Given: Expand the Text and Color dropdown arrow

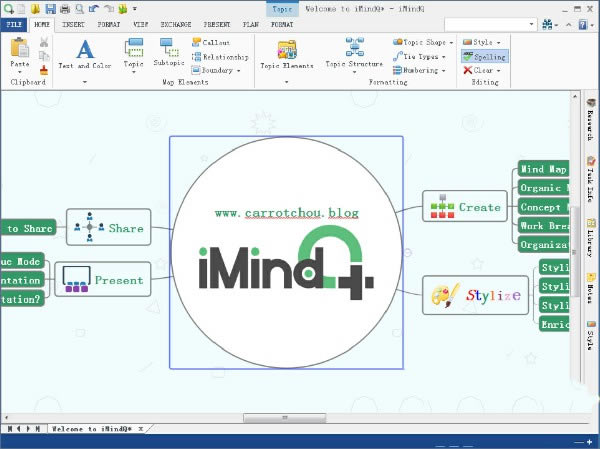Looking at the screenshot, I should (x=85, y=82).
